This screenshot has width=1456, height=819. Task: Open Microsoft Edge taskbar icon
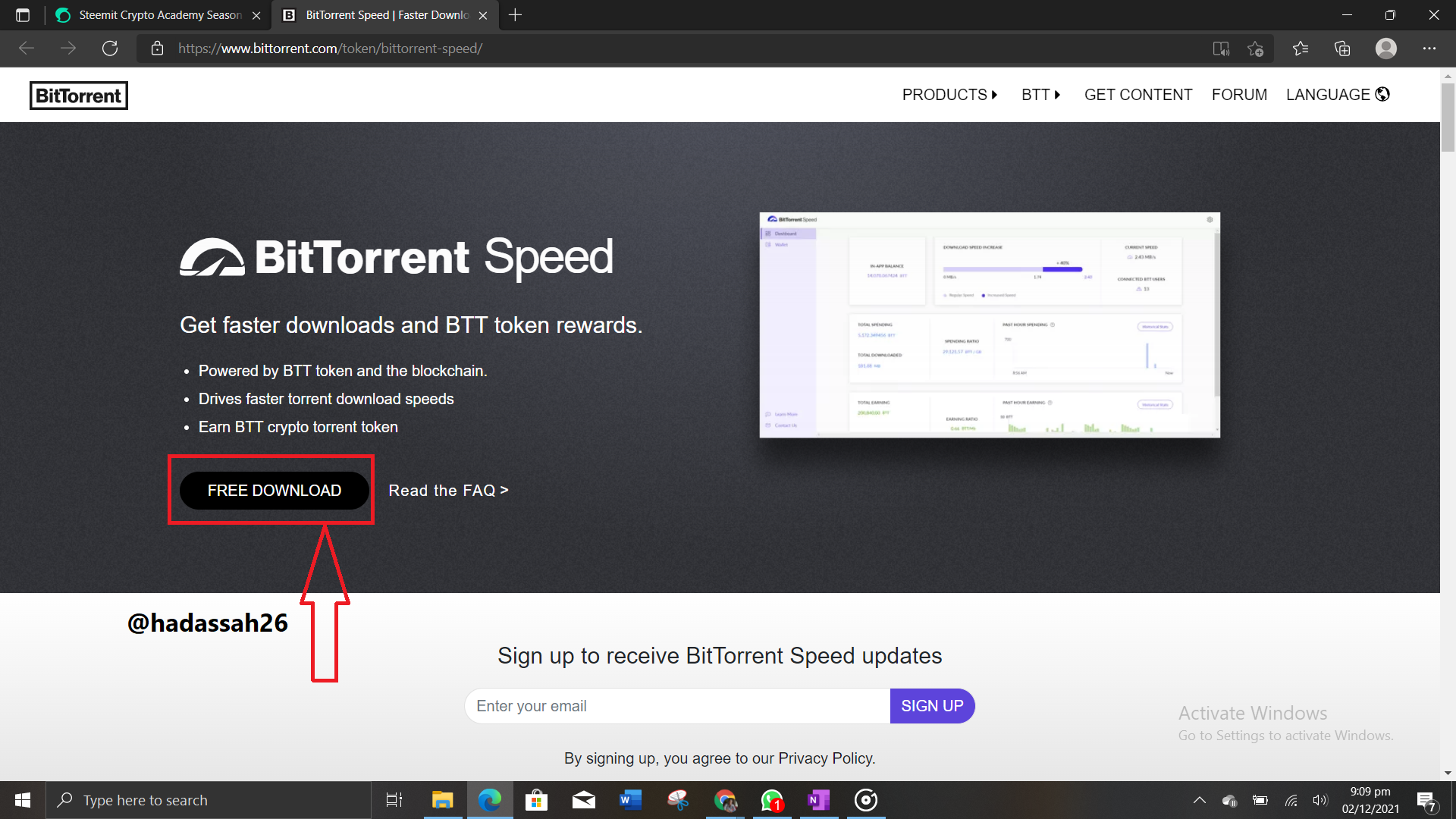490,800
